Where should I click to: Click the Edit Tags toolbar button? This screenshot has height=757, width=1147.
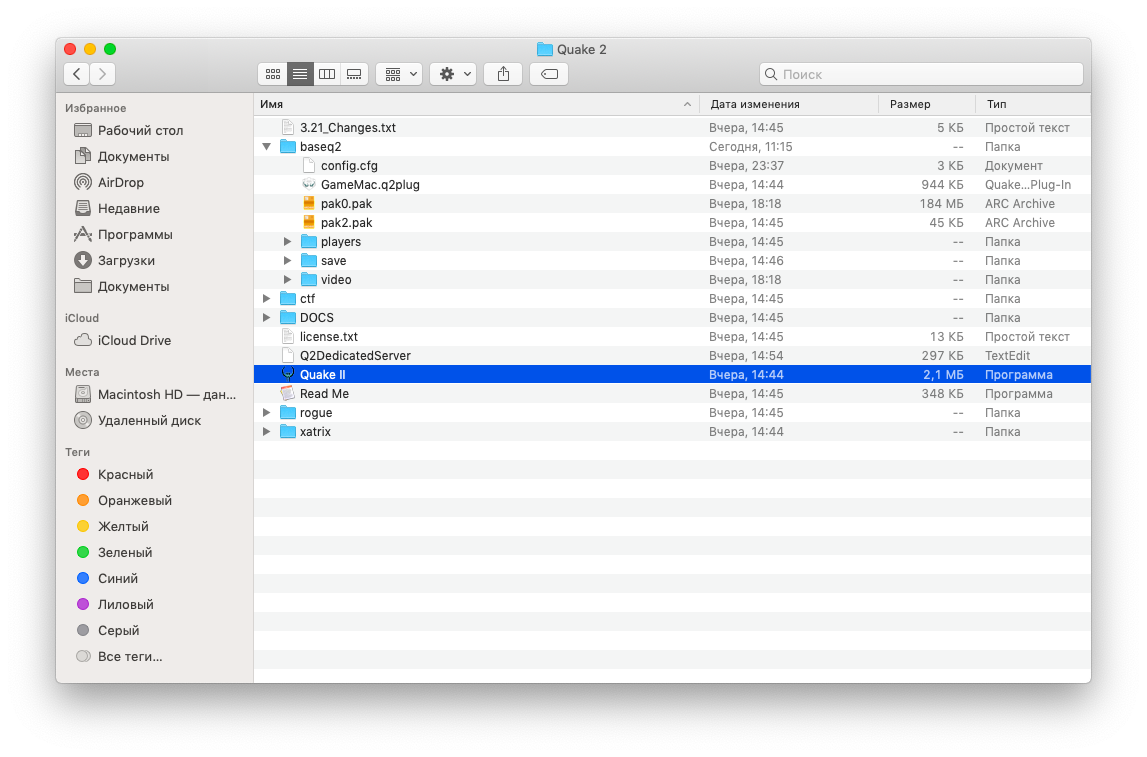[x=549, y=74]
